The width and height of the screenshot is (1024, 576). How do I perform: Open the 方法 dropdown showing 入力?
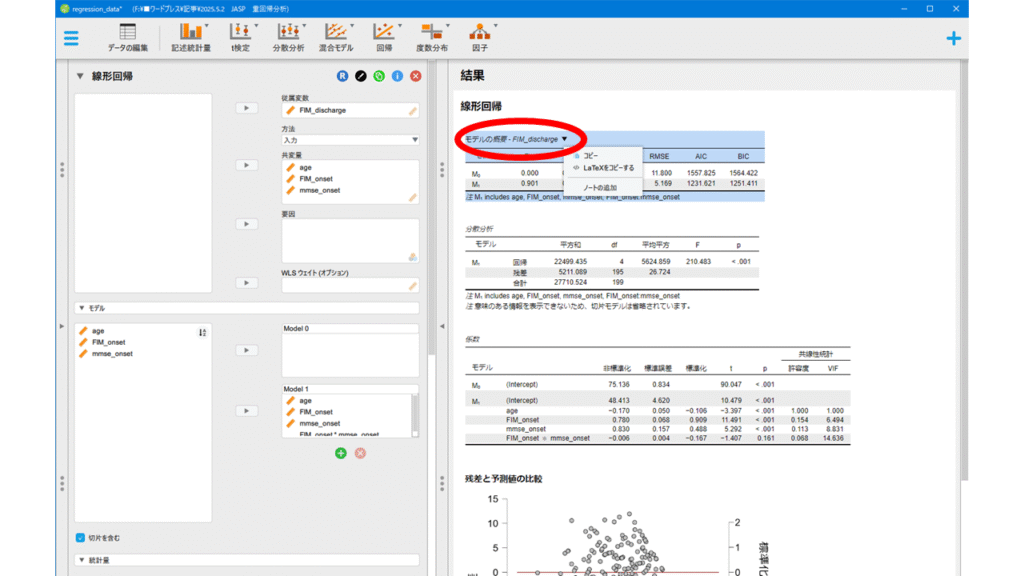point(350,140)
